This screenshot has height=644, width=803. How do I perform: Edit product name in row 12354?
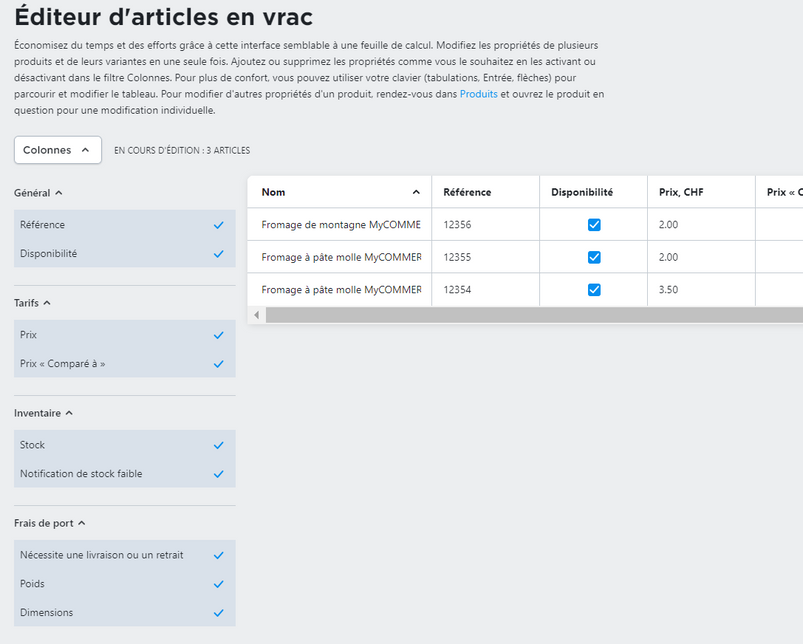click(x=340, y=290)
